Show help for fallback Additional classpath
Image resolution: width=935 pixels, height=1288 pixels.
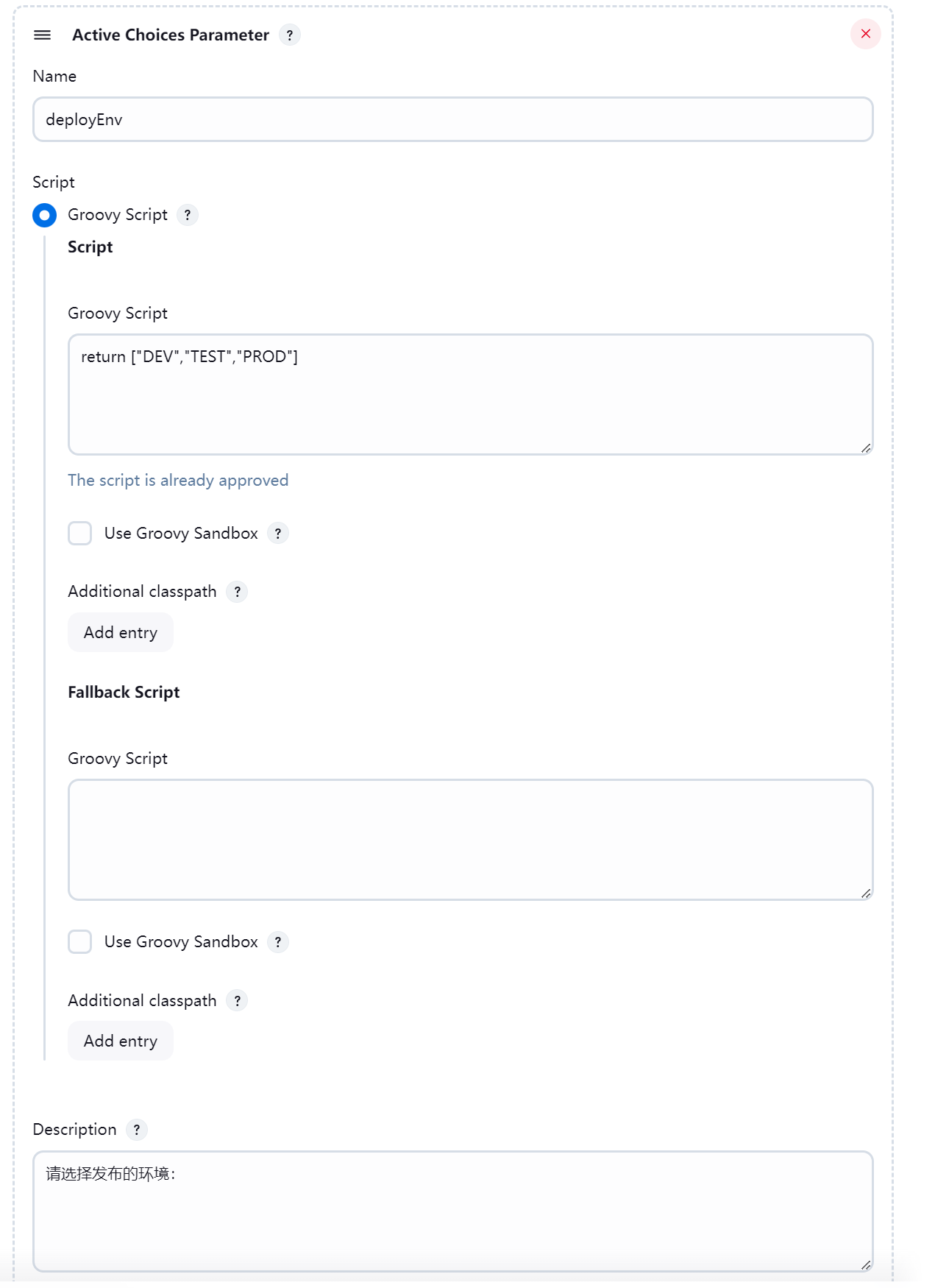tap(237, 1001)
